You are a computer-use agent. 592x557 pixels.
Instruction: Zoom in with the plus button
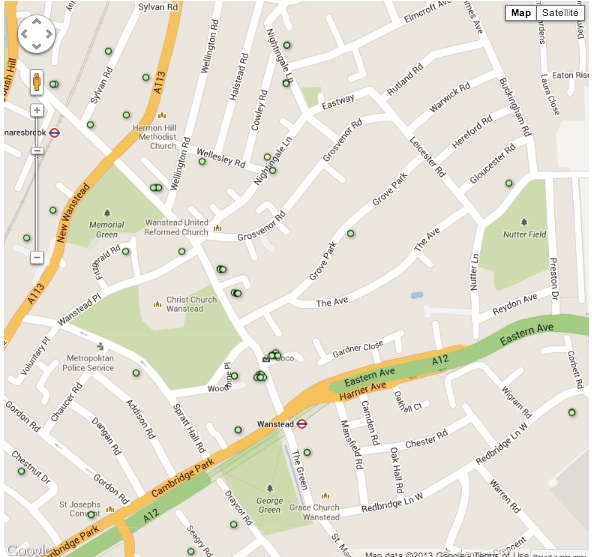coord(37,110)
